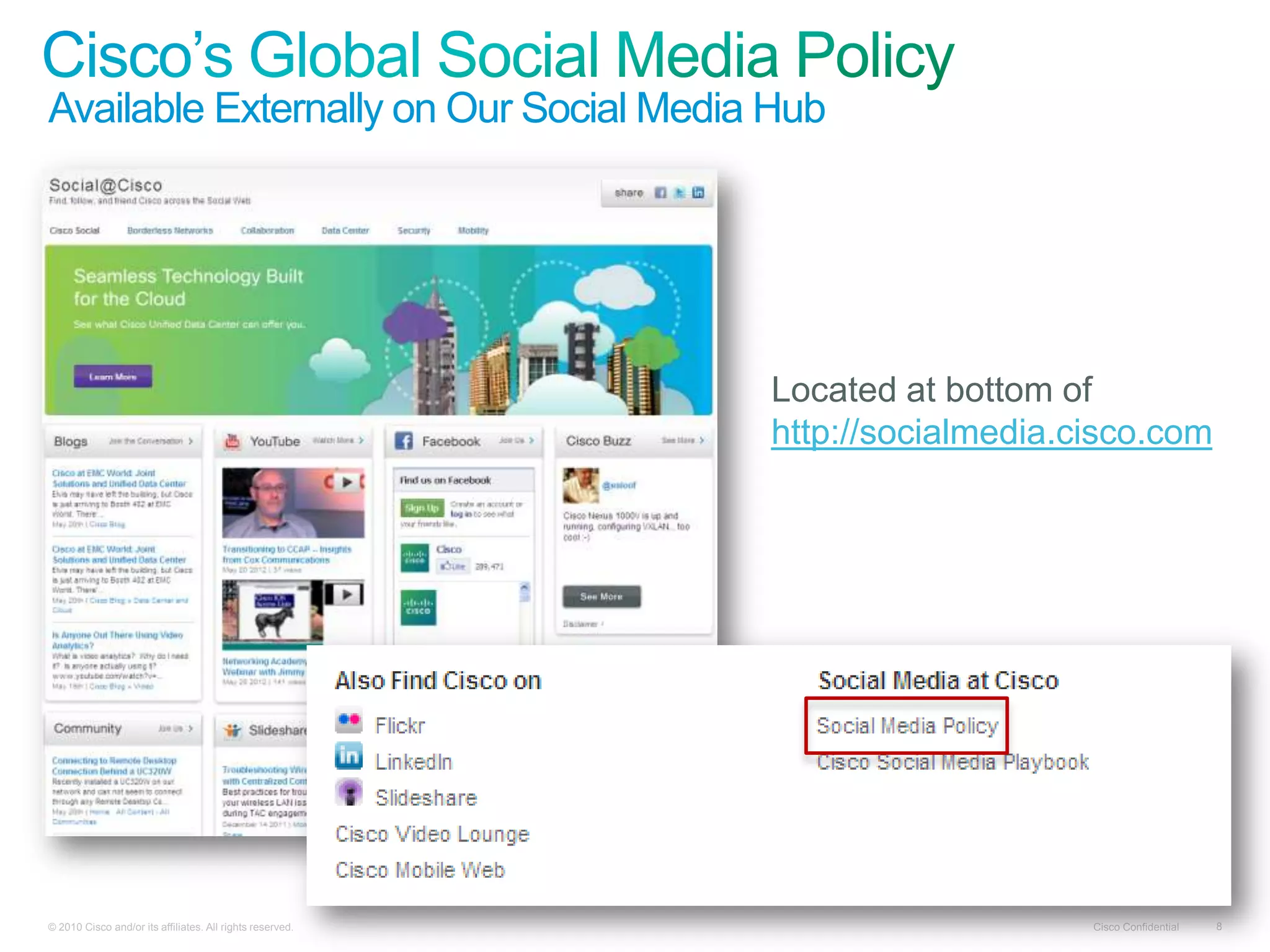Click the LinkedIn icon in the footer list
Viewport: 1270px width, 952px height.
[349, 756]
